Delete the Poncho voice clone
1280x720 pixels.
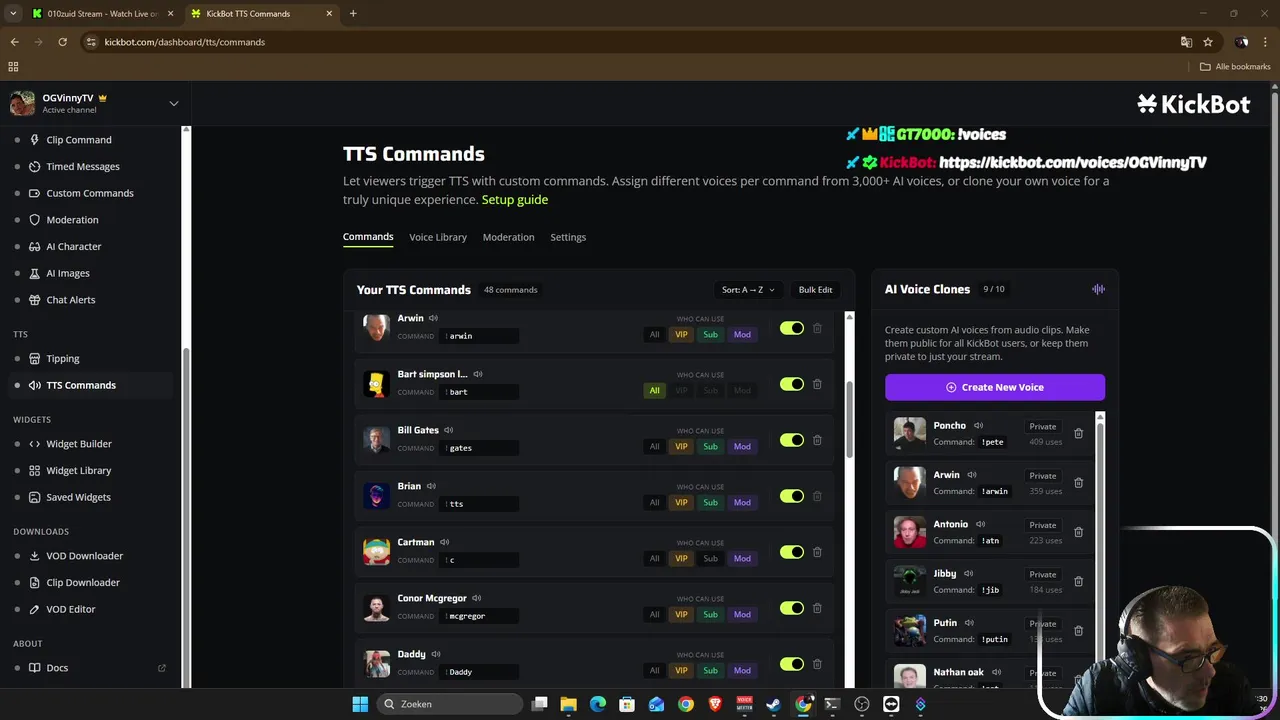[1078, 433]
